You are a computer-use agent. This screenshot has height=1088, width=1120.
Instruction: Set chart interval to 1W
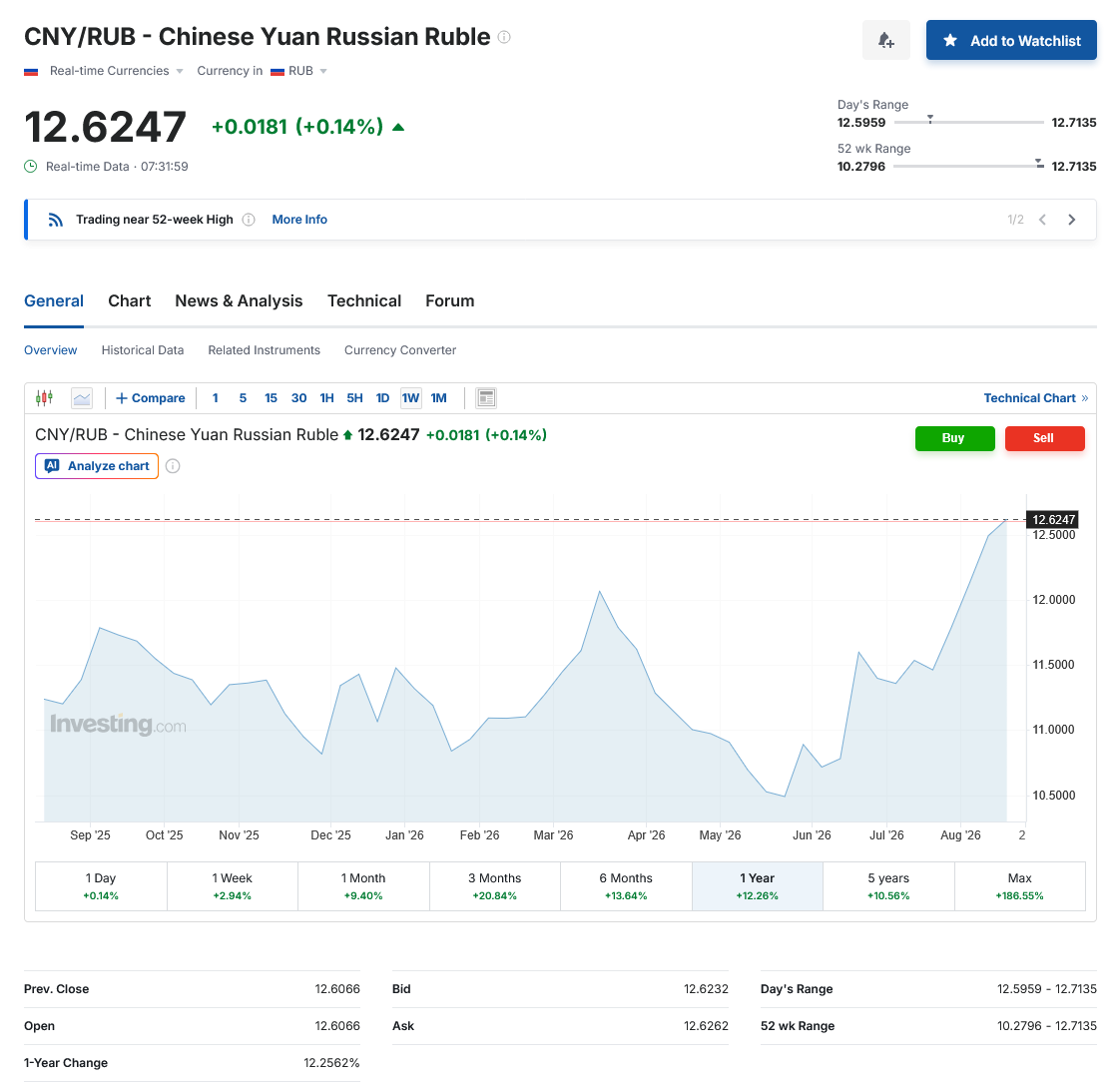click(x=410, y=398)
